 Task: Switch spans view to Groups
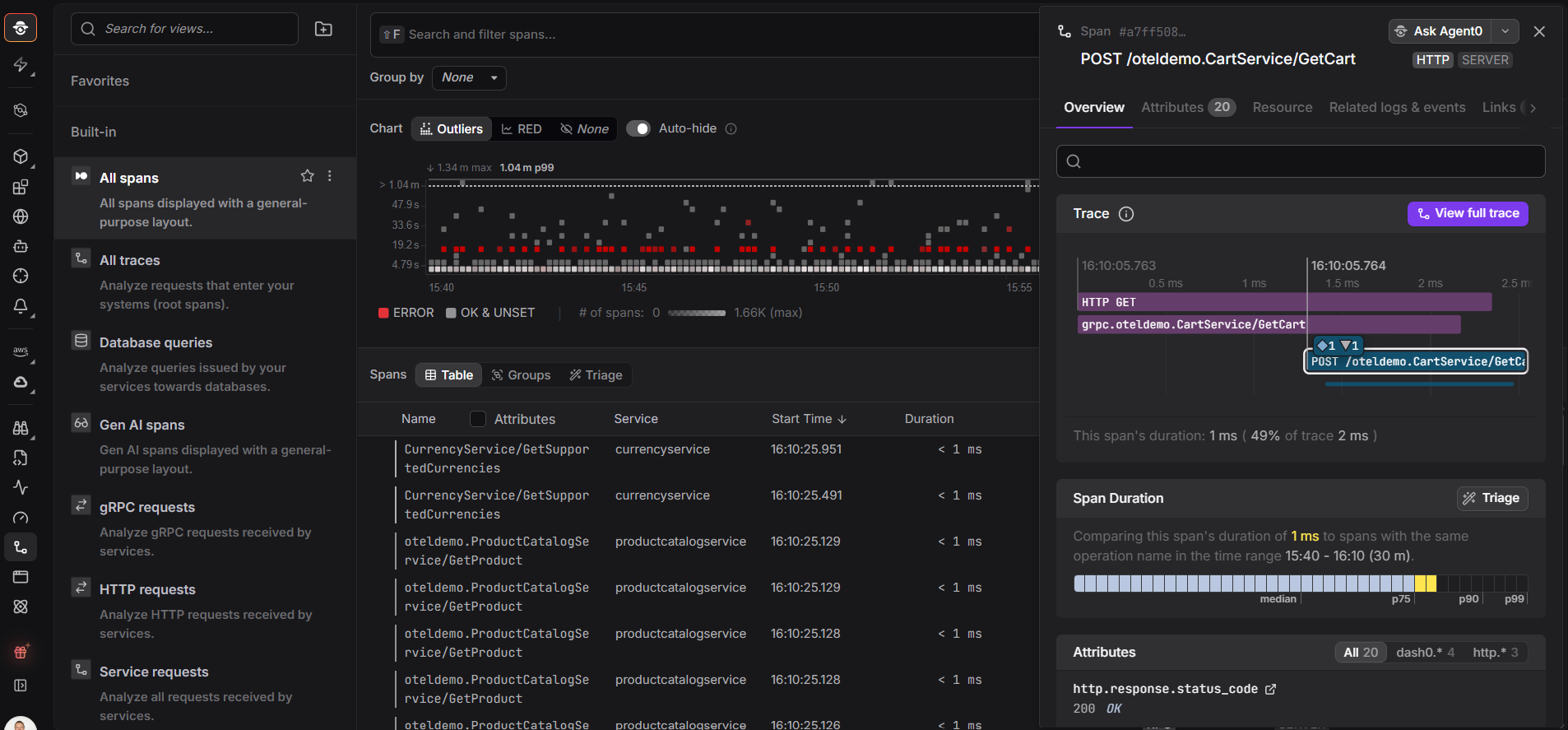pyautogui.click(x=521, y=375)
